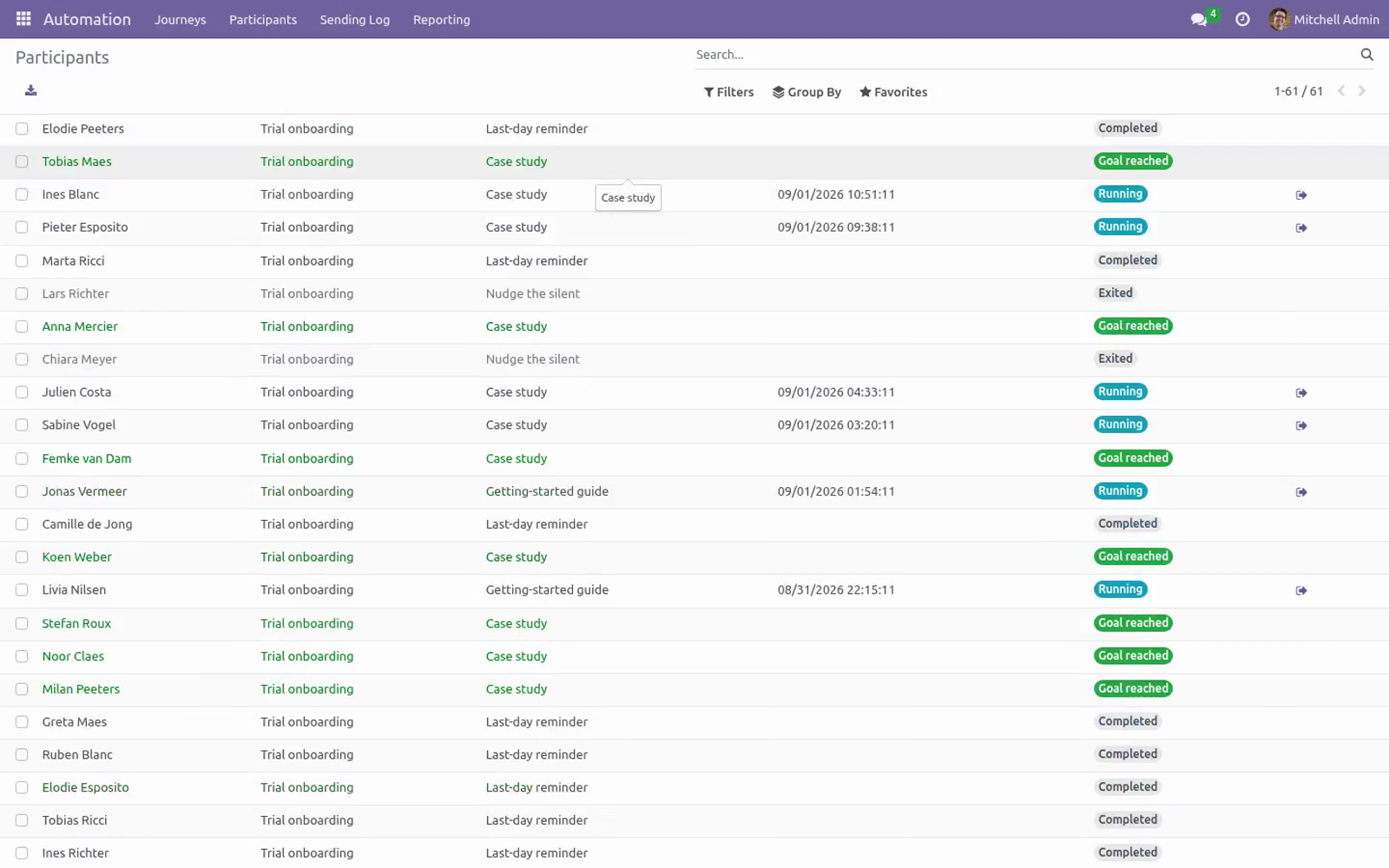Click the Automation app title
This screenshot has height=868, width=1389.
[87, 19]
